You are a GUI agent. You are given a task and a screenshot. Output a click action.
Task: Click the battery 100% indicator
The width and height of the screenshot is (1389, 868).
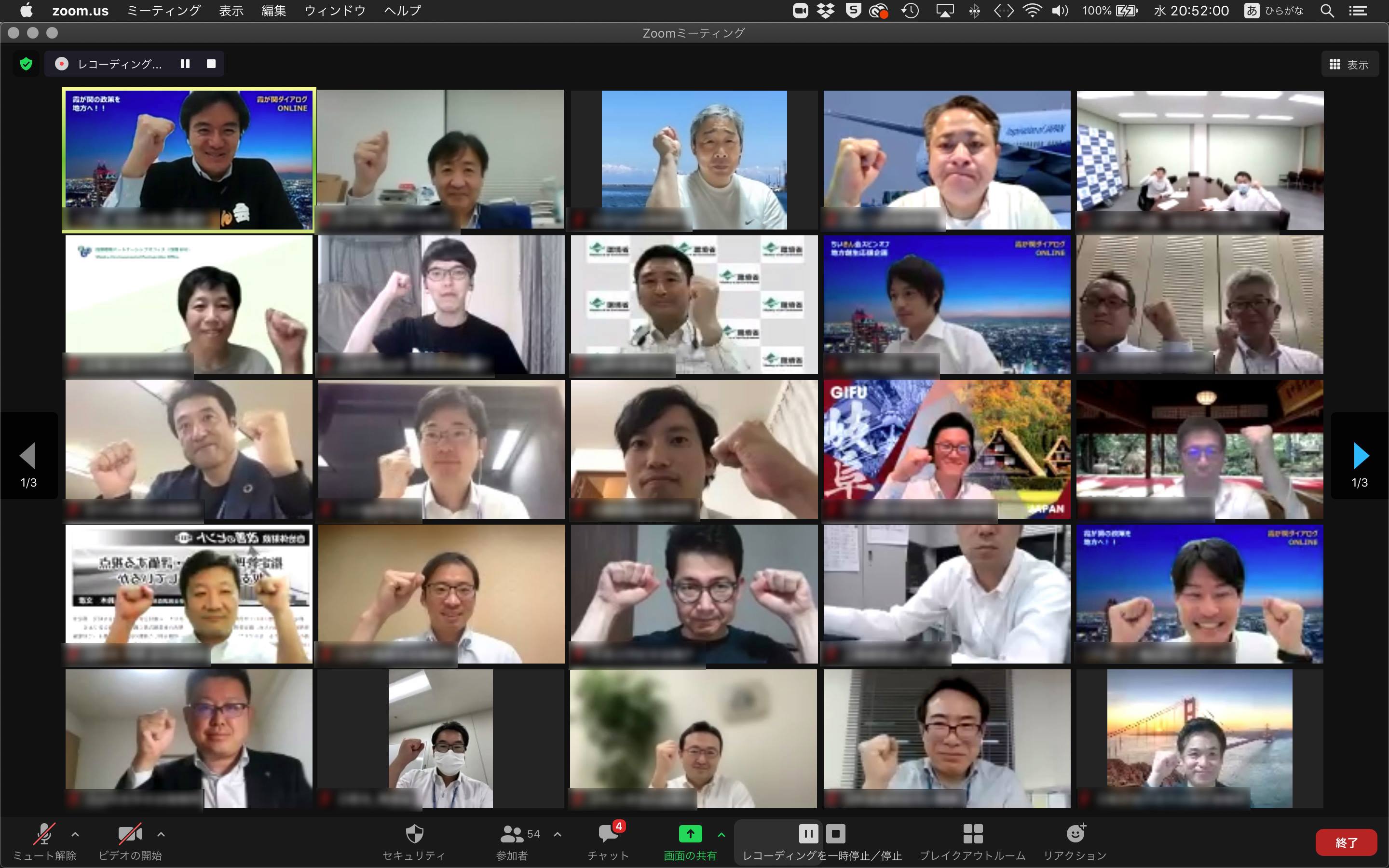pos(1109,10)
